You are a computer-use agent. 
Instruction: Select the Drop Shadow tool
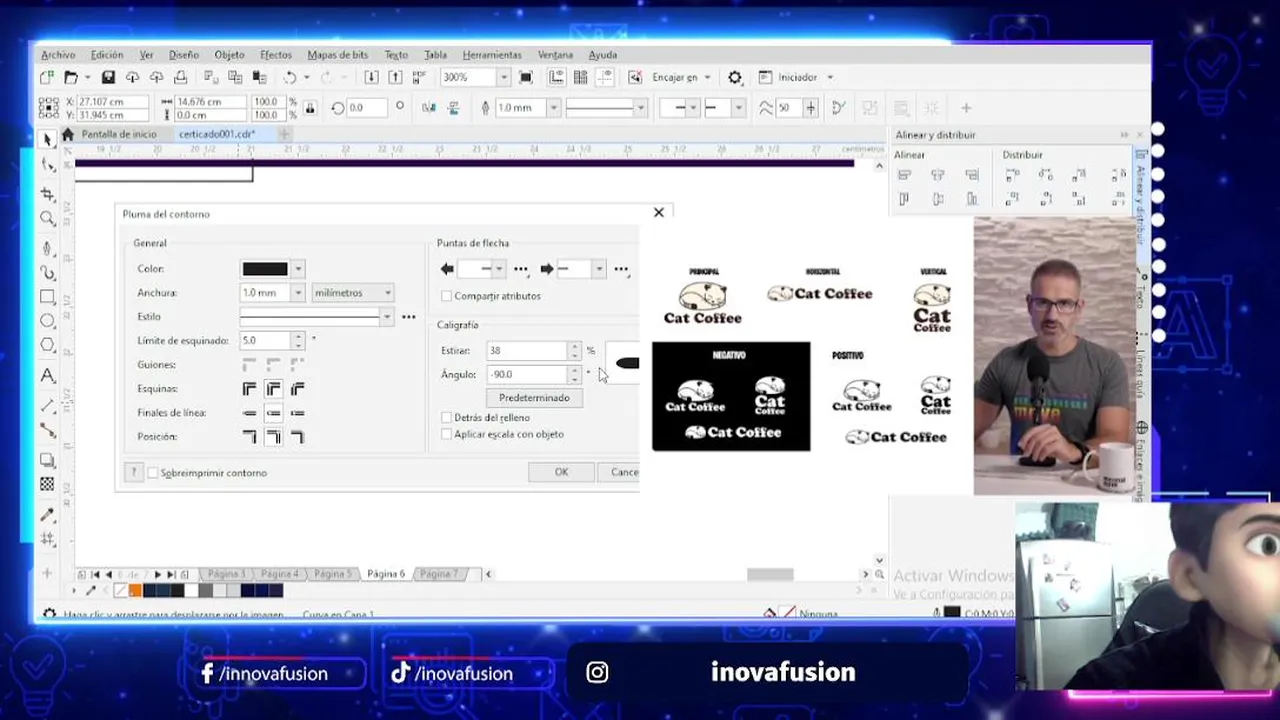click(47, 460)
